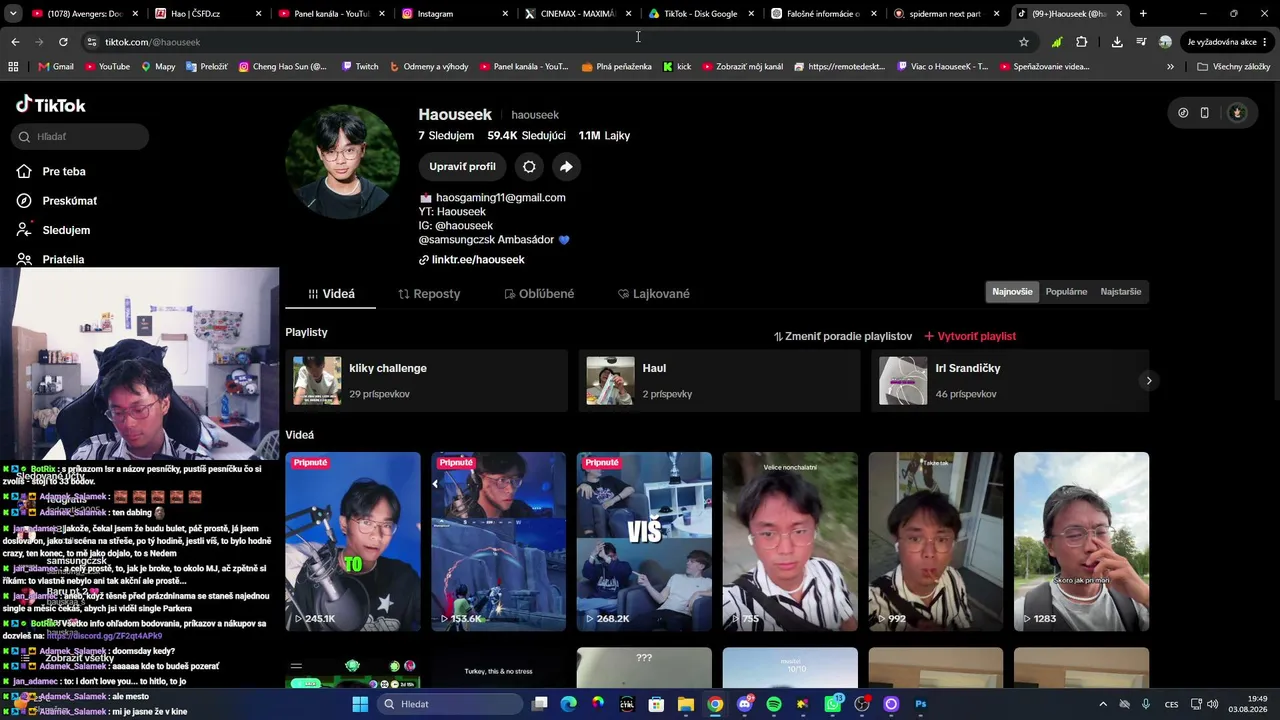The height and width of the screenshot is (720, 1280).
Task: Open the Gmail bookmark
Action: click(56, 67)
